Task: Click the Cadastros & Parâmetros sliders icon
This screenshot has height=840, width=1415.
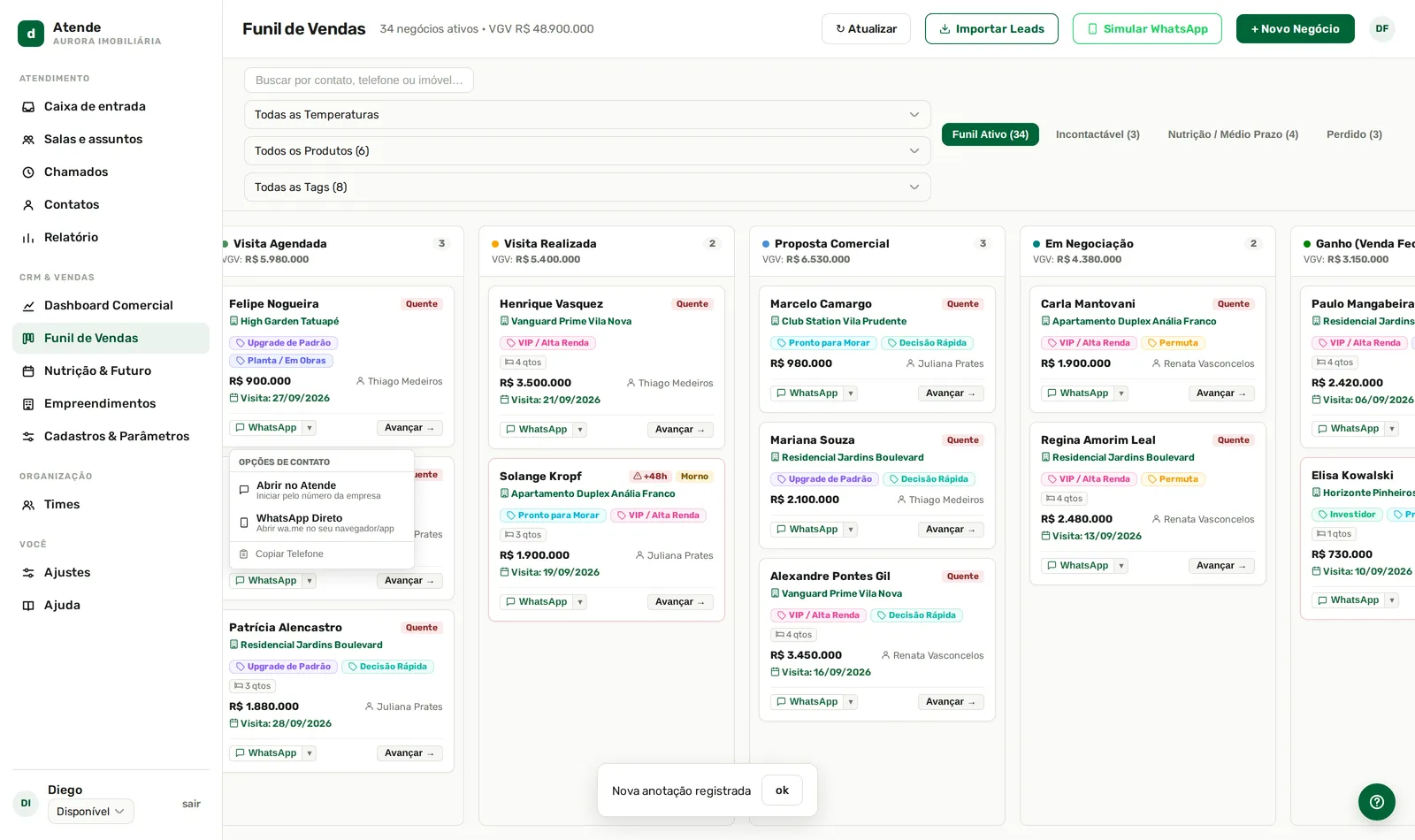Action: [x=28, y=437]
